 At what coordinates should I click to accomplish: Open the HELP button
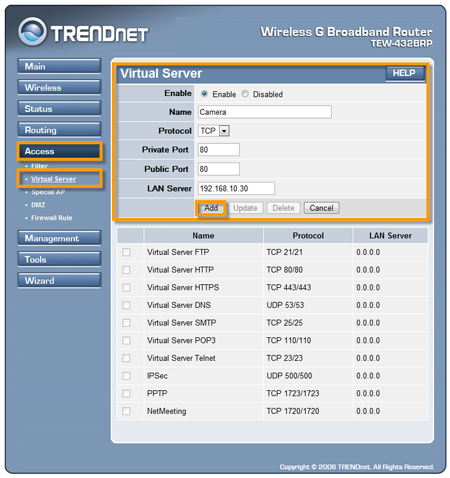[404, 73]
